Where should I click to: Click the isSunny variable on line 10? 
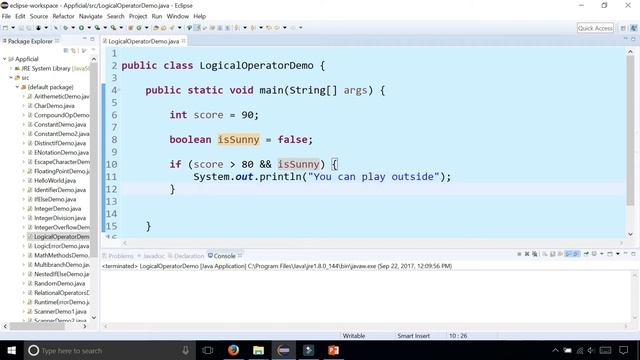click(298, 164)
